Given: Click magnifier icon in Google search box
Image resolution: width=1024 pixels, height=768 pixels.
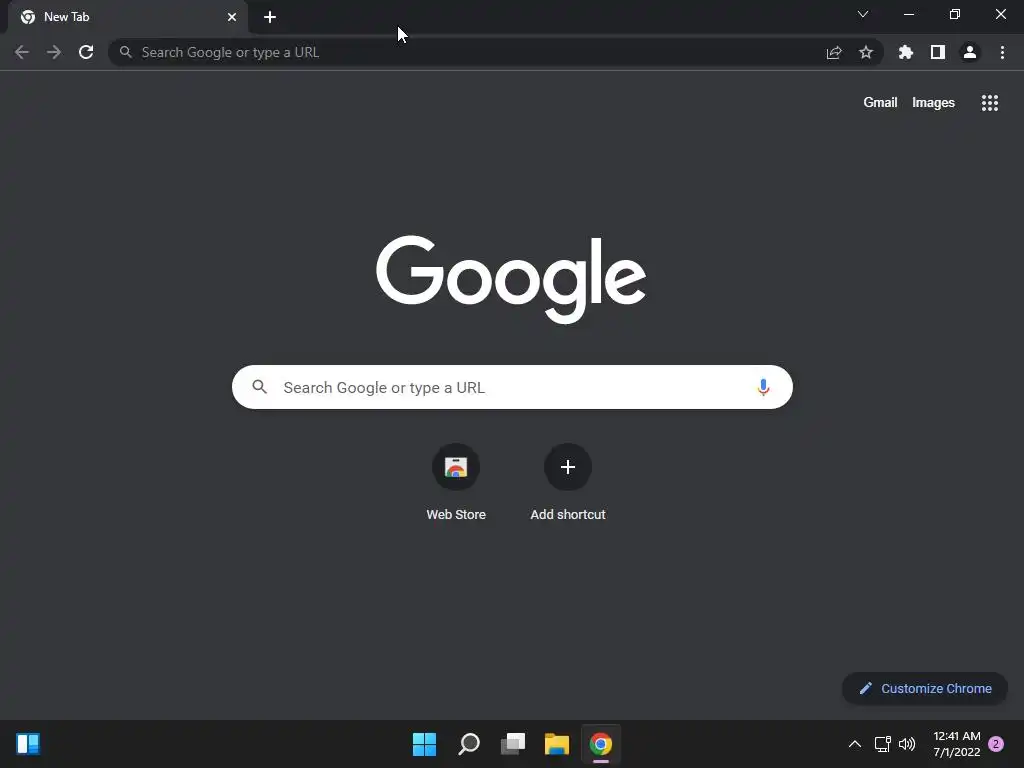Looking at the screenshot, I should (x=260, y=387).
